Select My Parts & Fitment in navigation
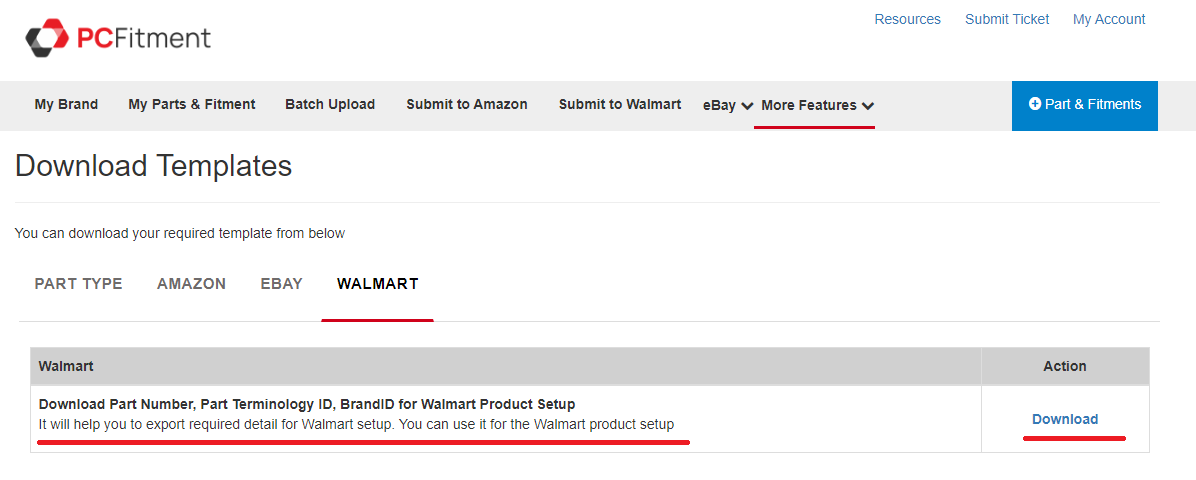The image size is (1196, 480). 192,104
